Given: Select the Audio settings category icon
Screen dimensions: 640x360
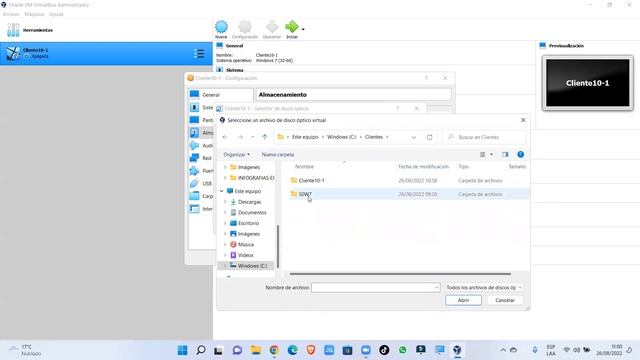Looking at the screenshot, I should coord(195,145).
